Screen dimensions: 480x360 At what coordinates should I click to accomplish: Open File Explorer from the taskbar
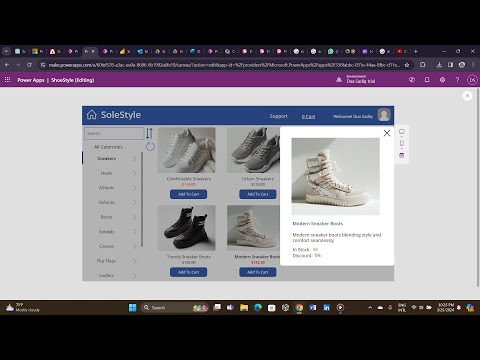point(244,307)
